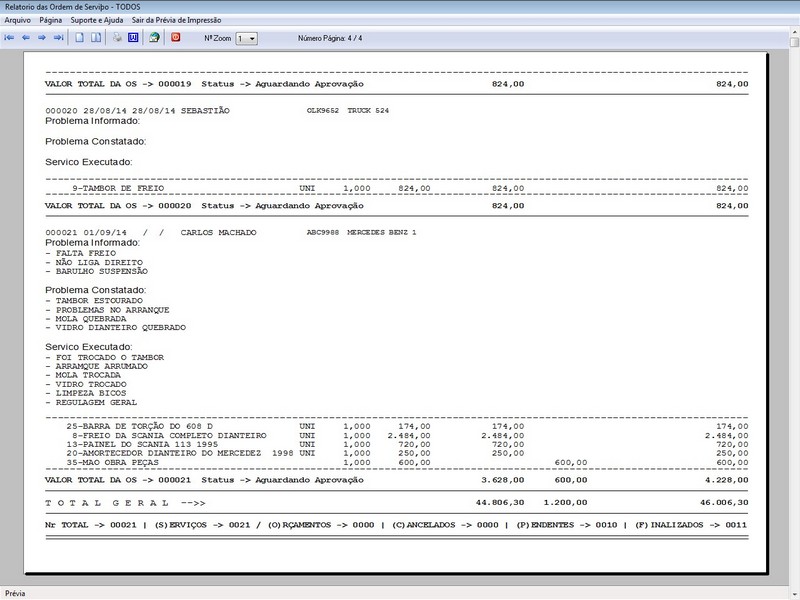Jump to the last page
The width and height of the screenshot is (800, 600).
[x=58, y=38]
